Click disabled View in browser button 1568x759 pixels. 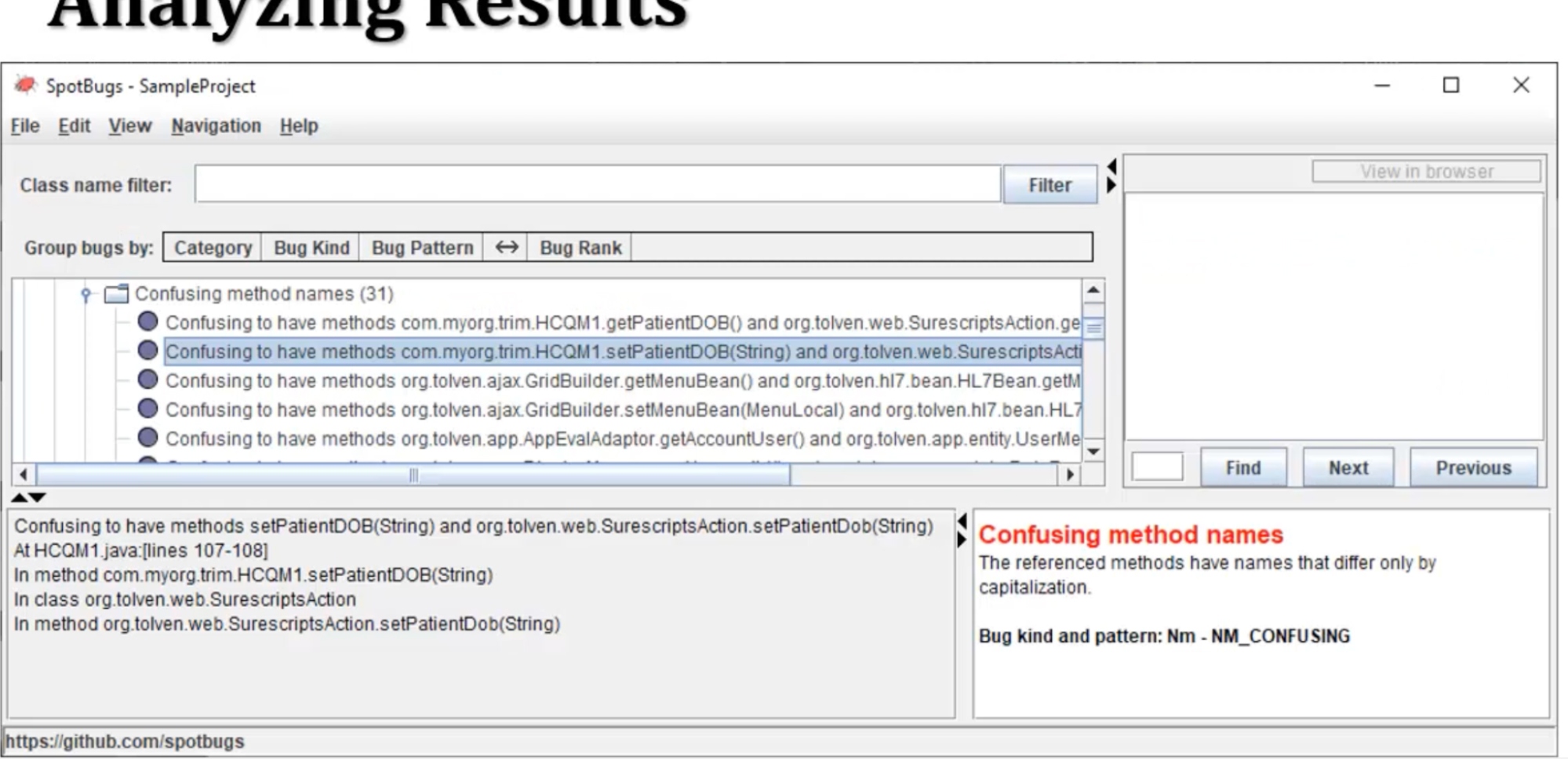pyautogui.click(x=1426, y=172)
